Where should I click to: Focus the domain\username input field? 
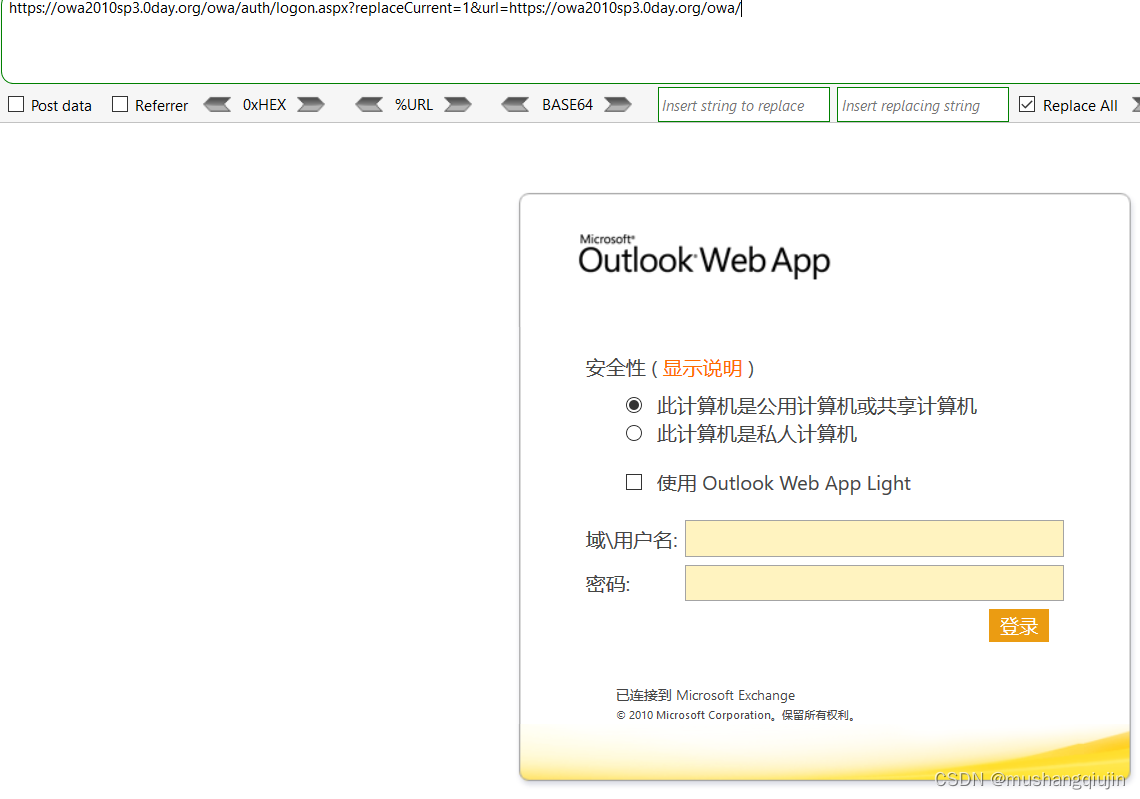[x=874, y=539]
